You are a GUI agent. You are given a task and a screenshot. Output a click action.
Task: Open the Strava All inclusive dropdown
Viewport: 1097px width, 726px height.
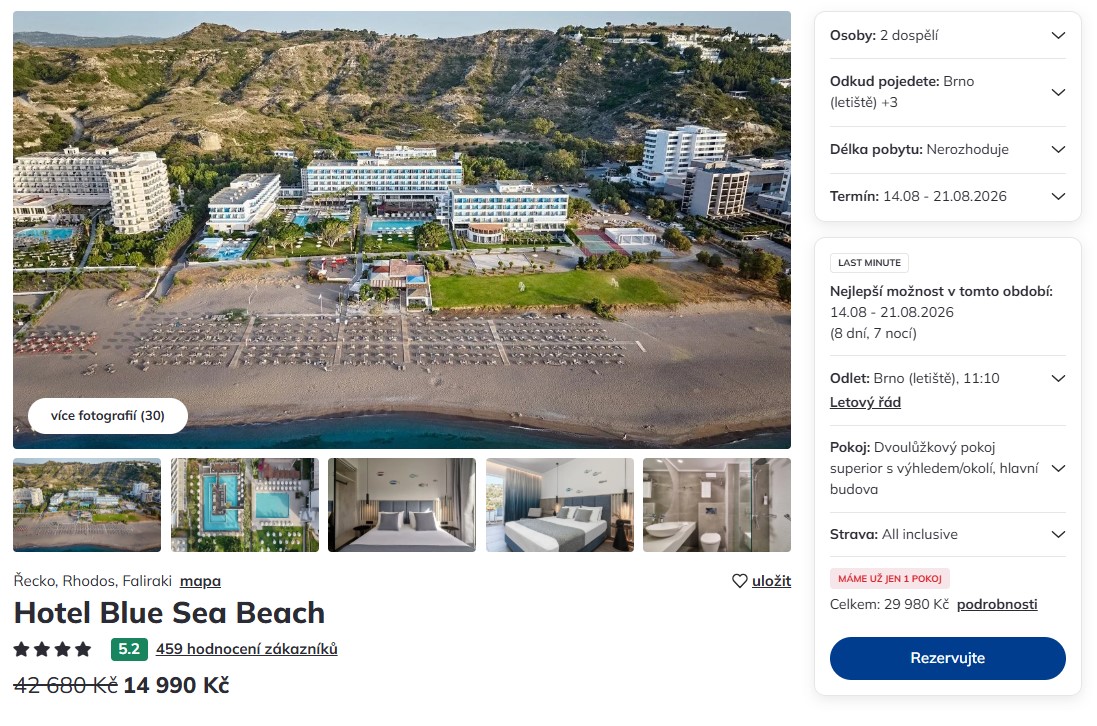coord(947,534)
